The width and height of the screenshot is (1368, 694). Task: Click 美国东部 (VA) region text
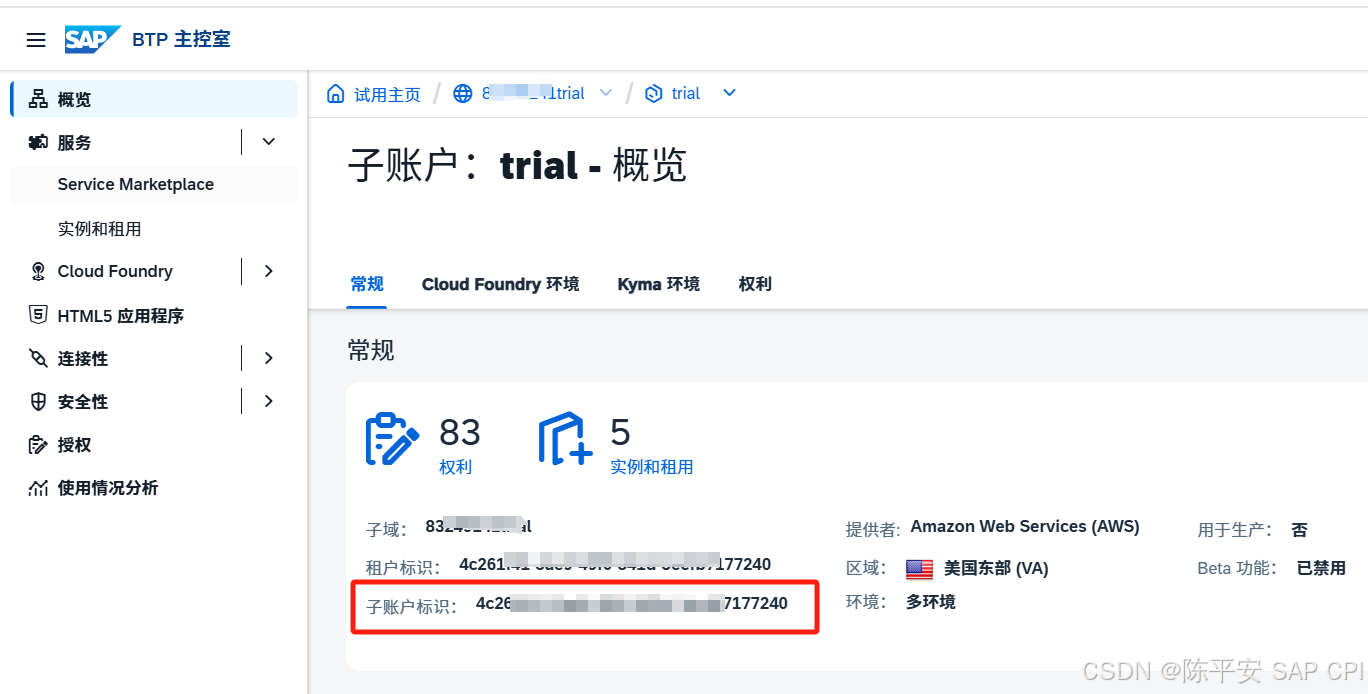996,569
